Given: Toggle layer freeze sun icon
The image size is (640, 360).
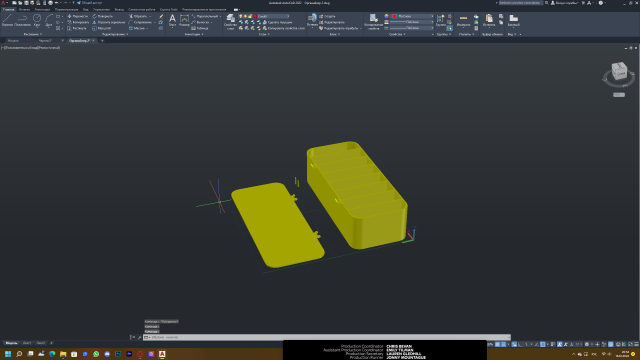Looking at the screenshot, I should tap(245, 16).
